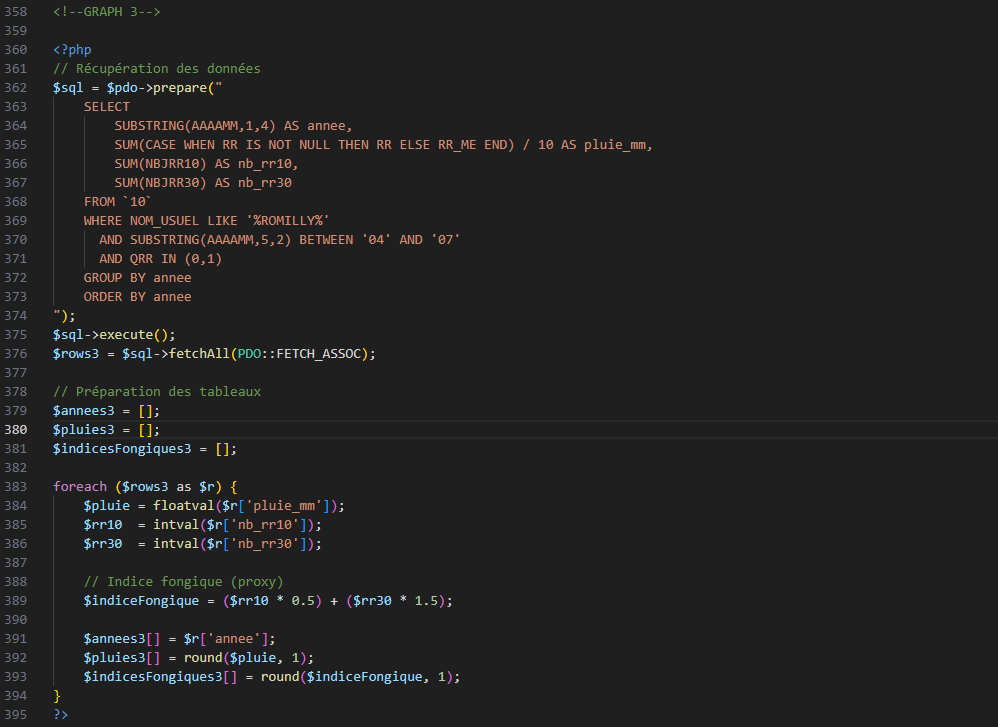Click the $indicesFongiques3 declaration on line 381
The image size is (998, 727).
122,448
